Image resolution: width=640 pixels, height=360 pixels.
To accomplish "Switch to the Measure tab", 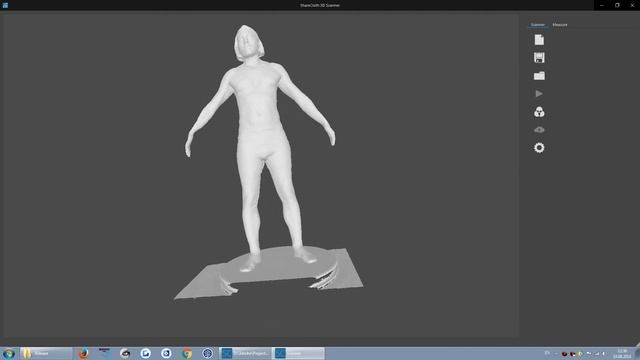I will point(560,25).
